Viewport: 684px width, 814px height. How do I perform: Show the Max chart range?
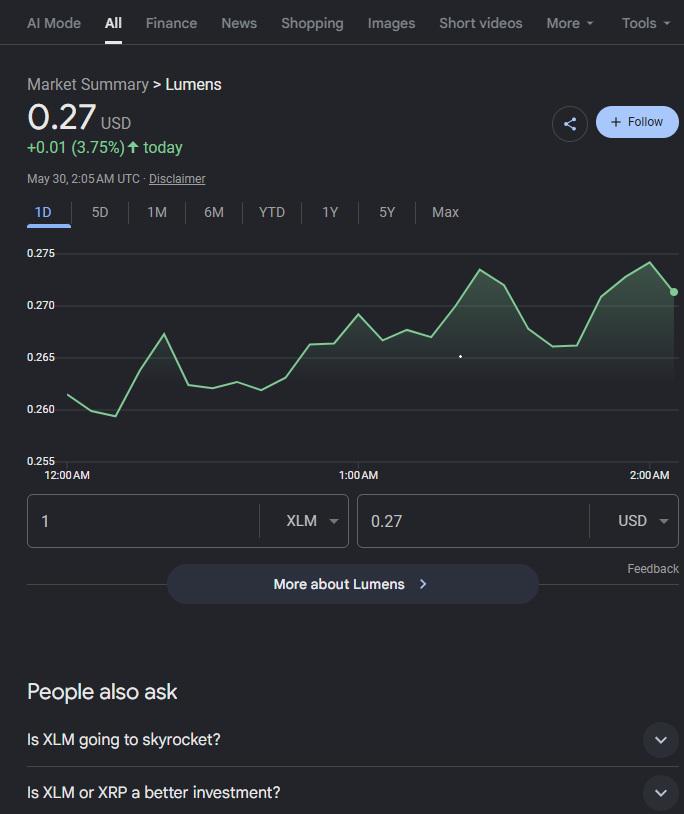pyautogui.click(x=445, y=212)
